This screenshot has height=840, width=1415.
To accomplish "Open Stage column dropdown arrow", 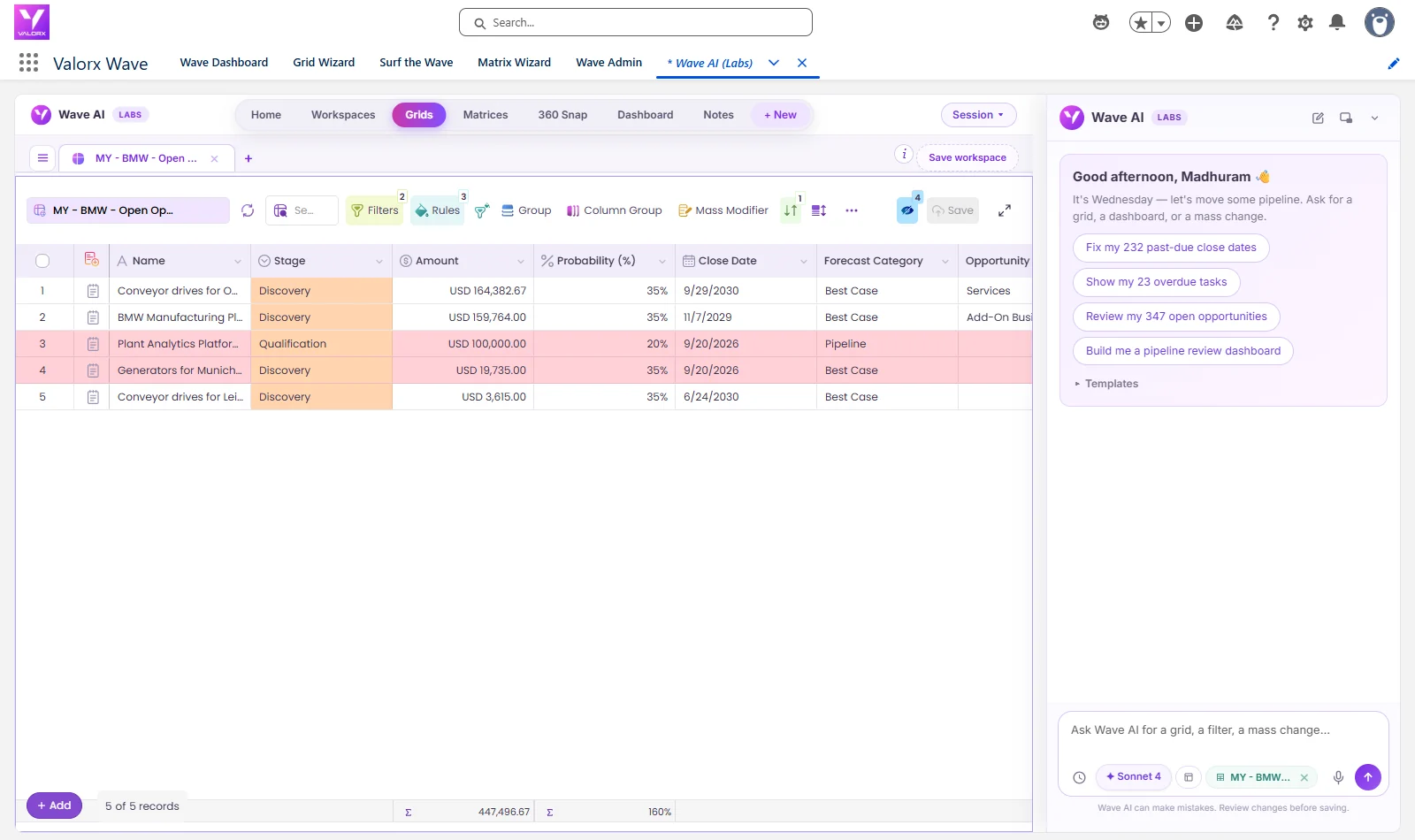I will 379,261.
